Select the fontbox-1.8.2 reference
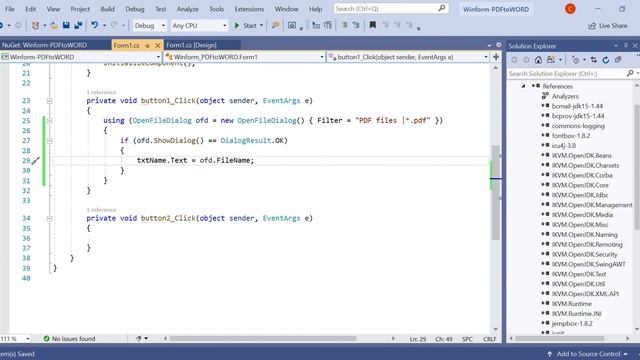640x360 pixels. click(571, 136)
